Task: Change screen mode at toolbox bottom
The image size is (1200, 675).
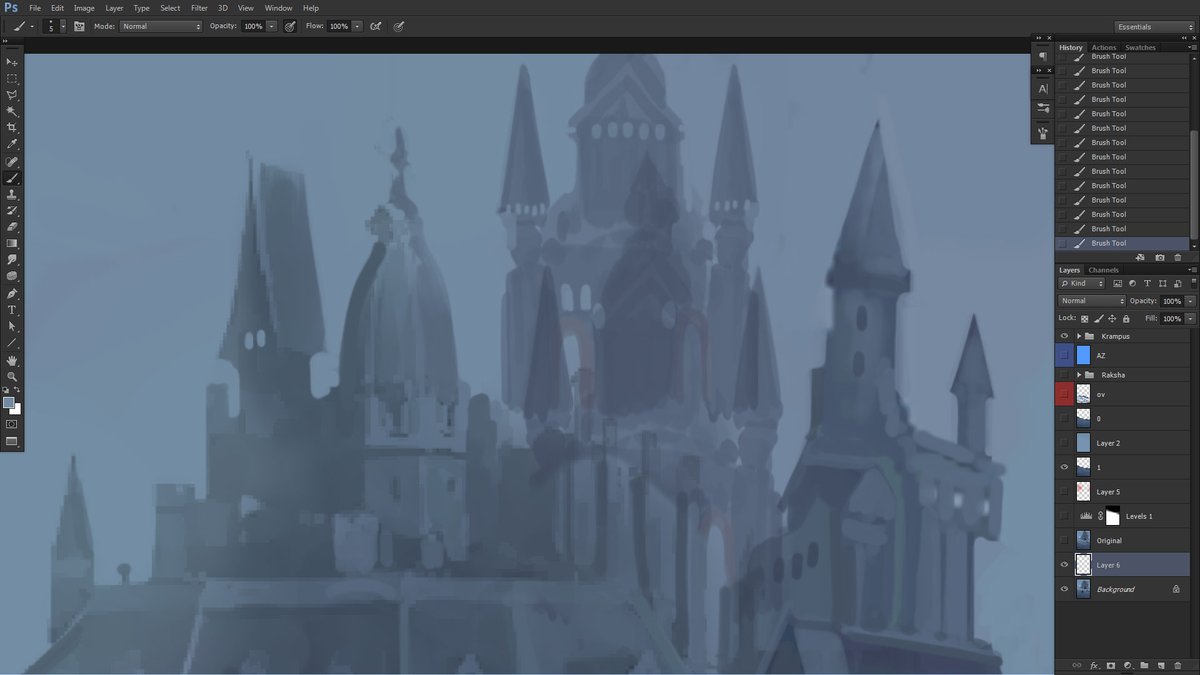Action: [12, 441]
